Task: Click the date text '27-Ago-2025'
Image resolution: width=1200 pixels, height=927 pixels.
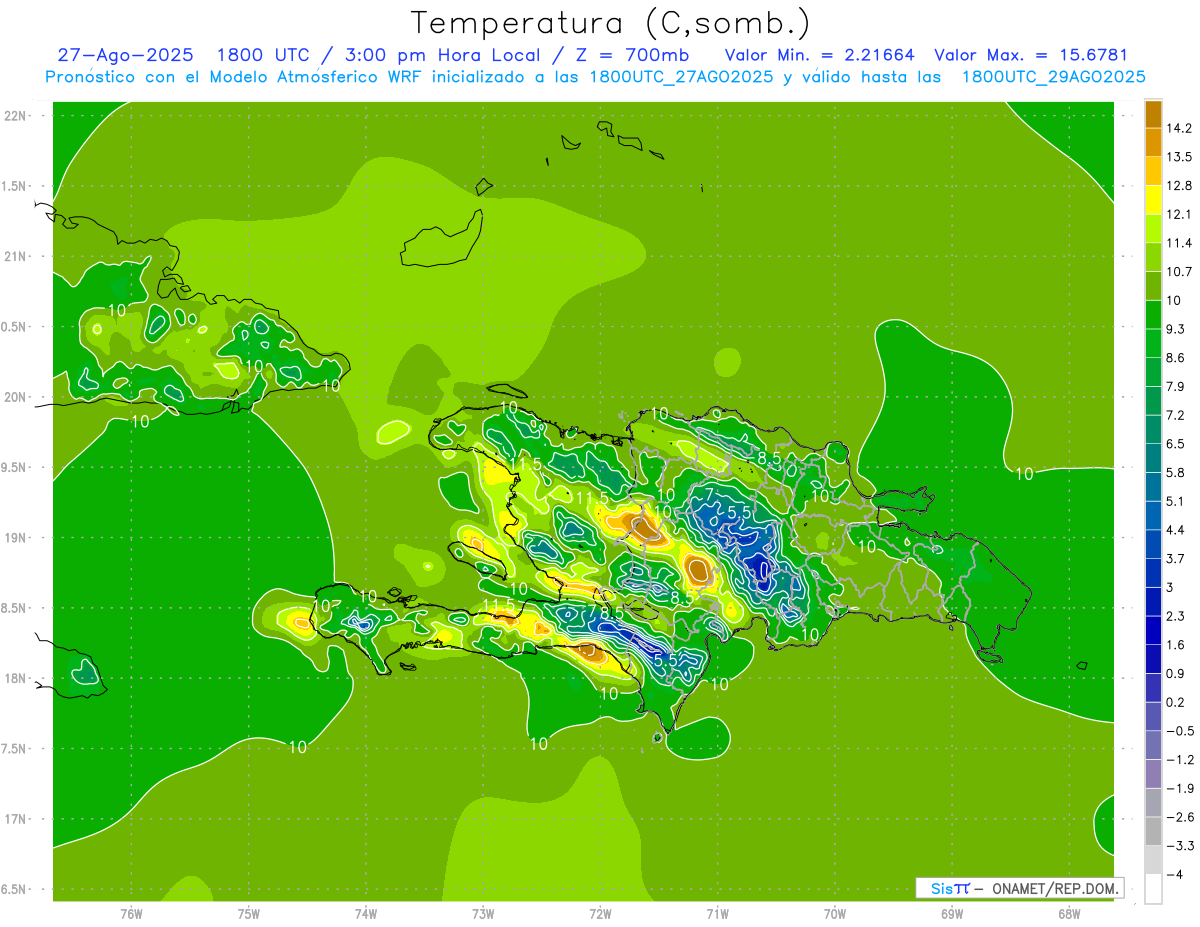Action: click(x=124, y=55)
